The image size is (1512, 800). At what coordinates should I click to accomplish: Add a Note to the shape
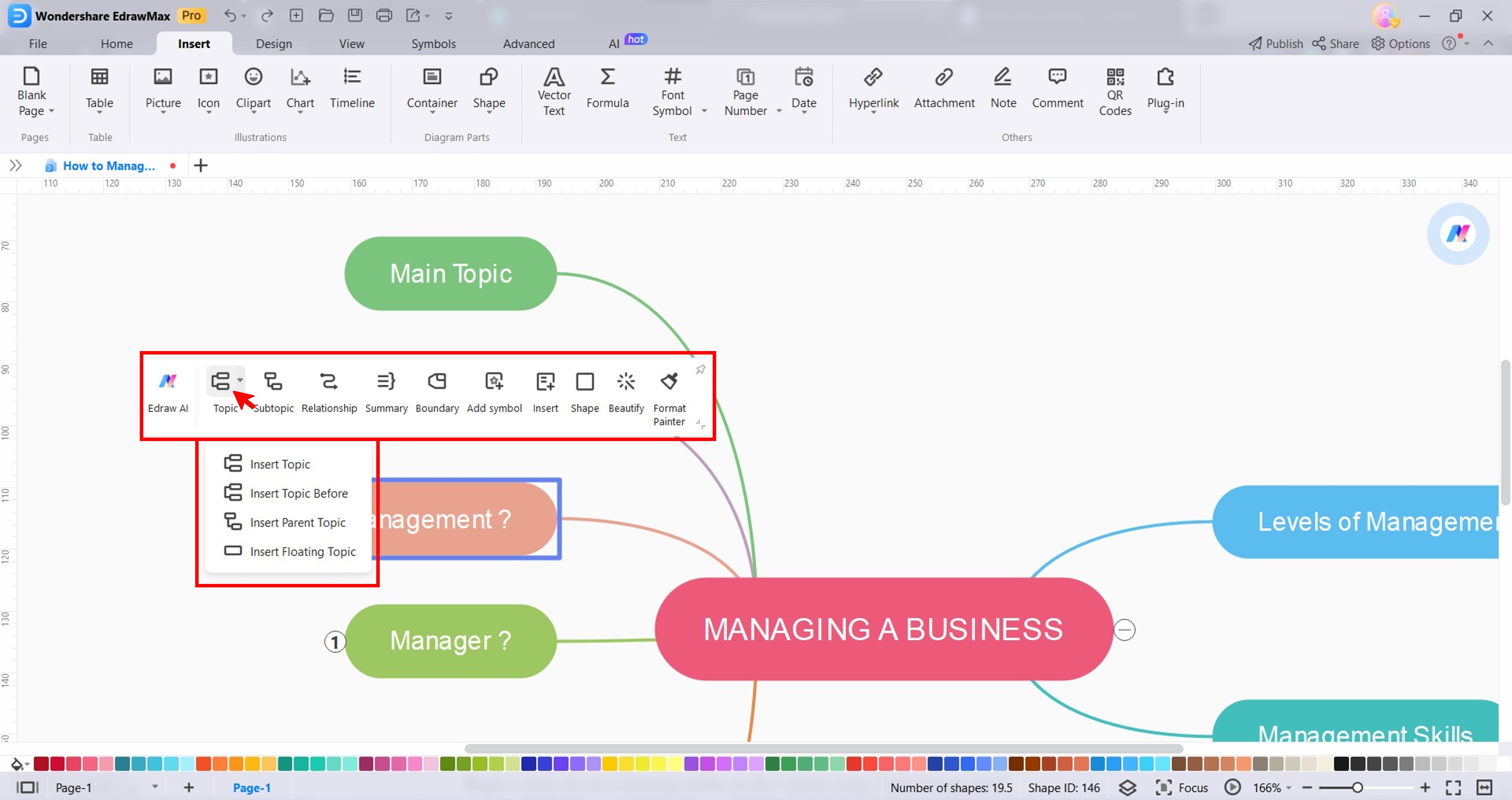coord(1003,89)
